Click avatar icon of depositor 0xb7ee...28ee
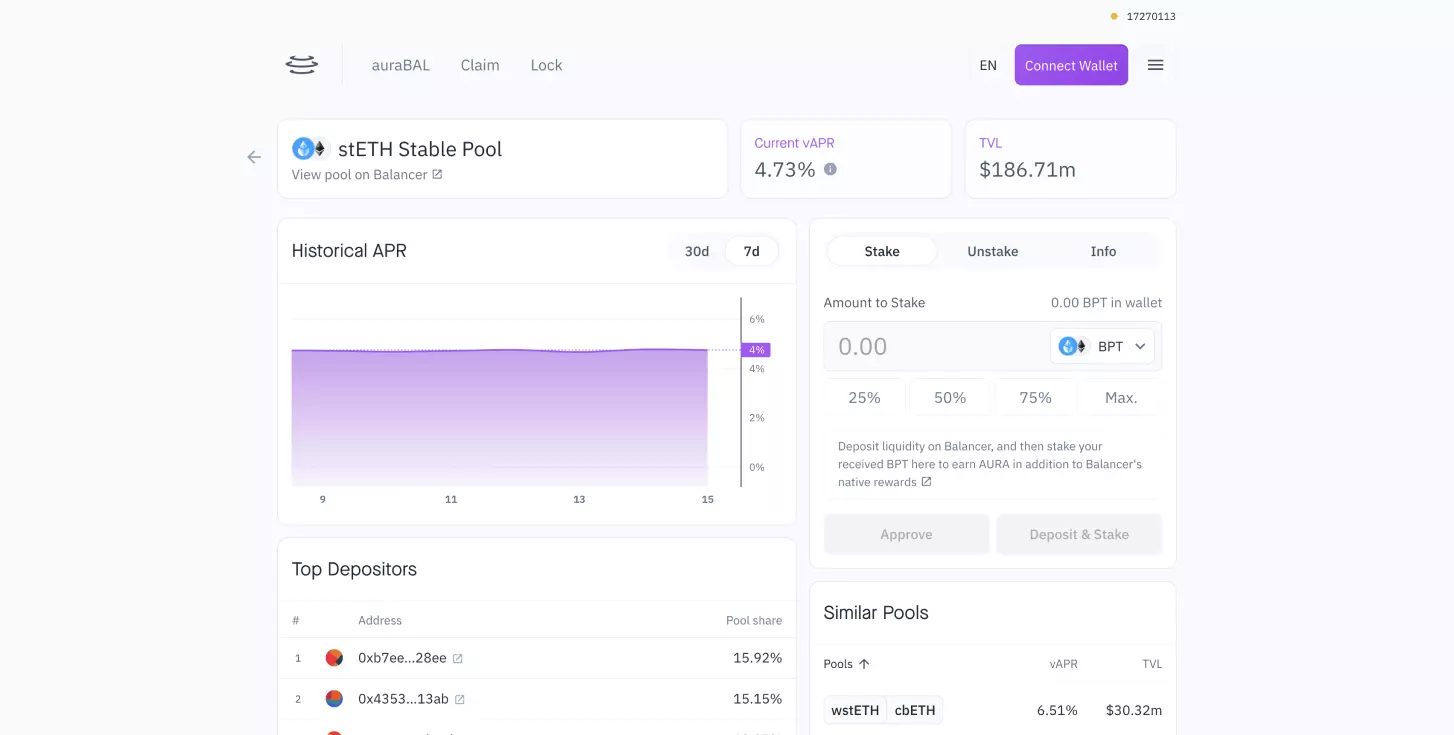Image resolution: width=1454 pixels, height=735 pixels. [334, 658]
